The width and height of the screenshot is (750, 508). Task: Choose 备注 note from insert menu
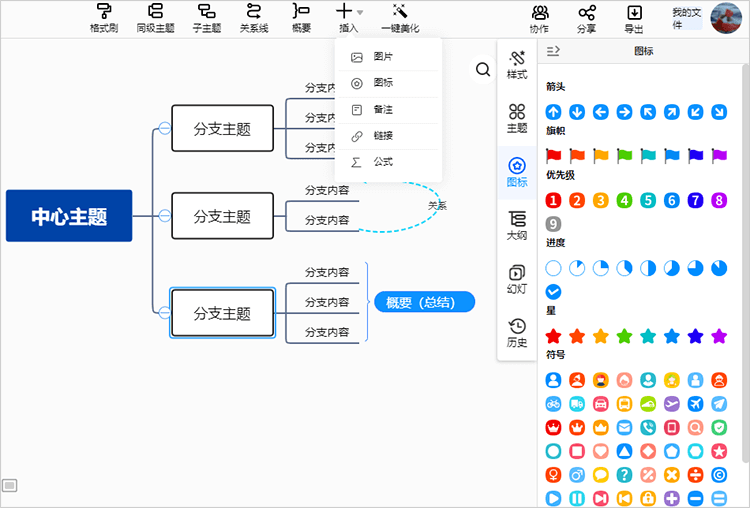click(x=388, y=110)
